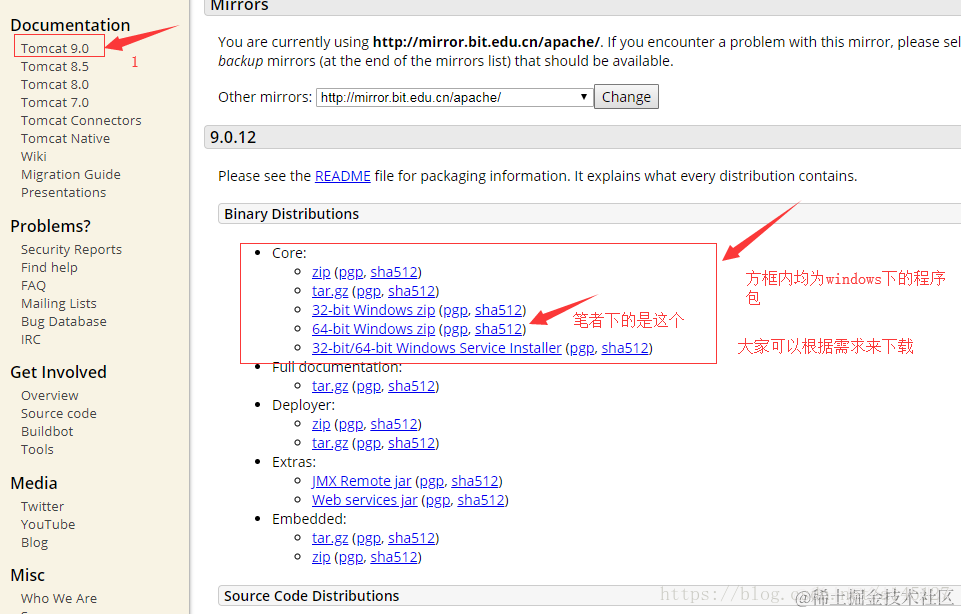Download the Embedded tar.gz
Viewport: 961px width, 614px height.
click(x=330, y=538)
